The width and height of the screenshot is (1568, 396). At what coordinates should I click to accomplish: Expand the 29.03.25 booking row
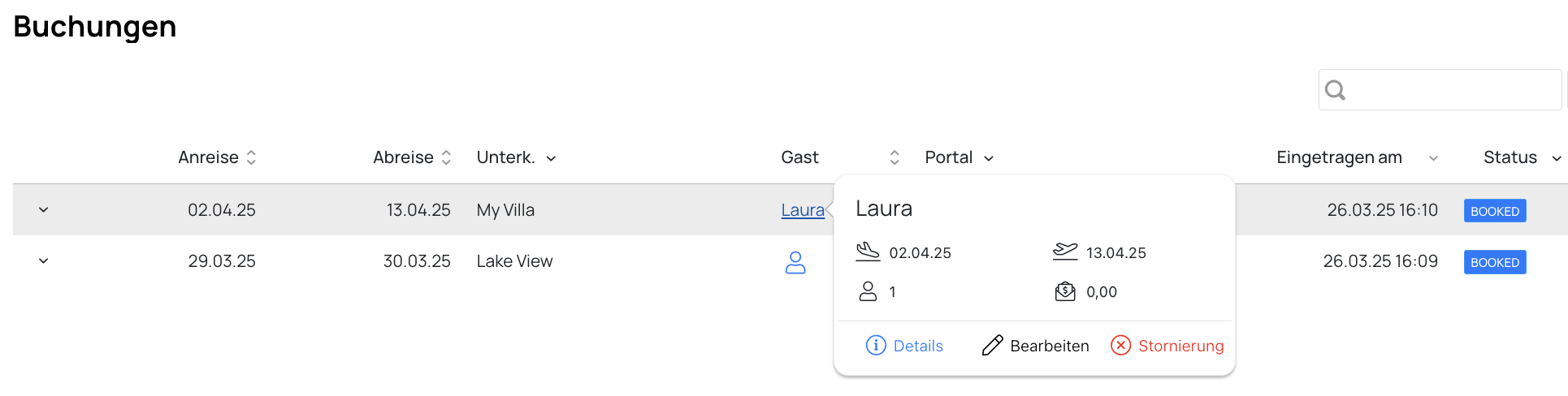coord(43,261)
